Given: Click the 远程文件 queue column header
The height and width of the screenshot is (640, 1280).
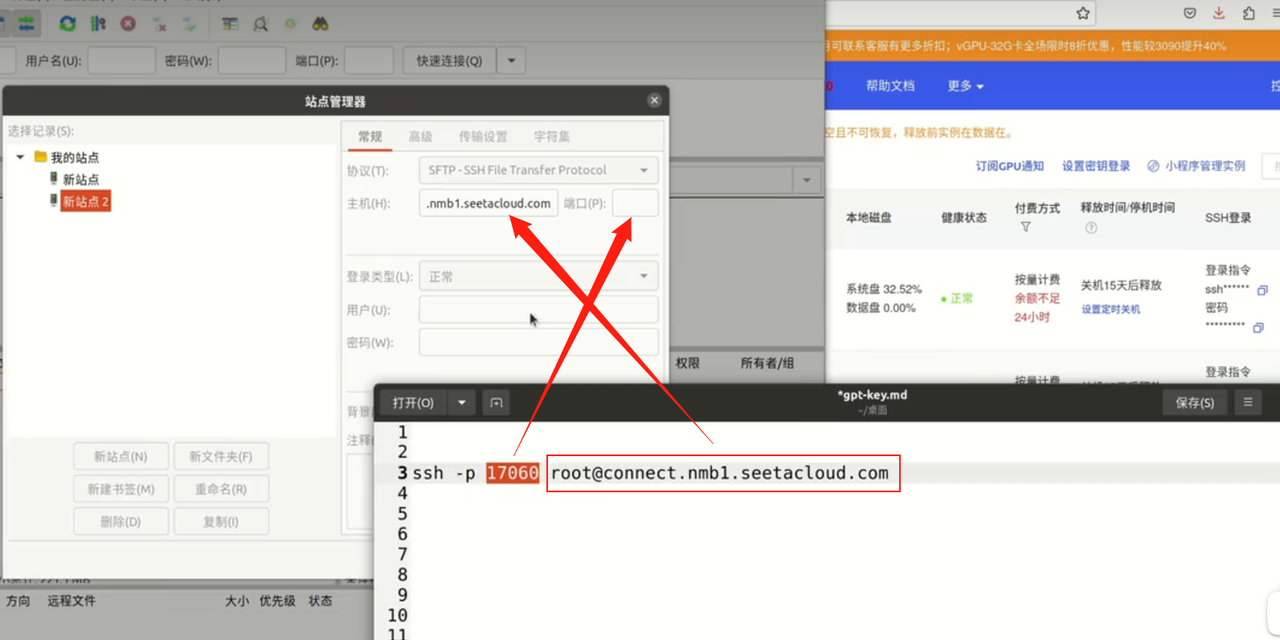Looking at the screenshot, I should coord(71,601).
